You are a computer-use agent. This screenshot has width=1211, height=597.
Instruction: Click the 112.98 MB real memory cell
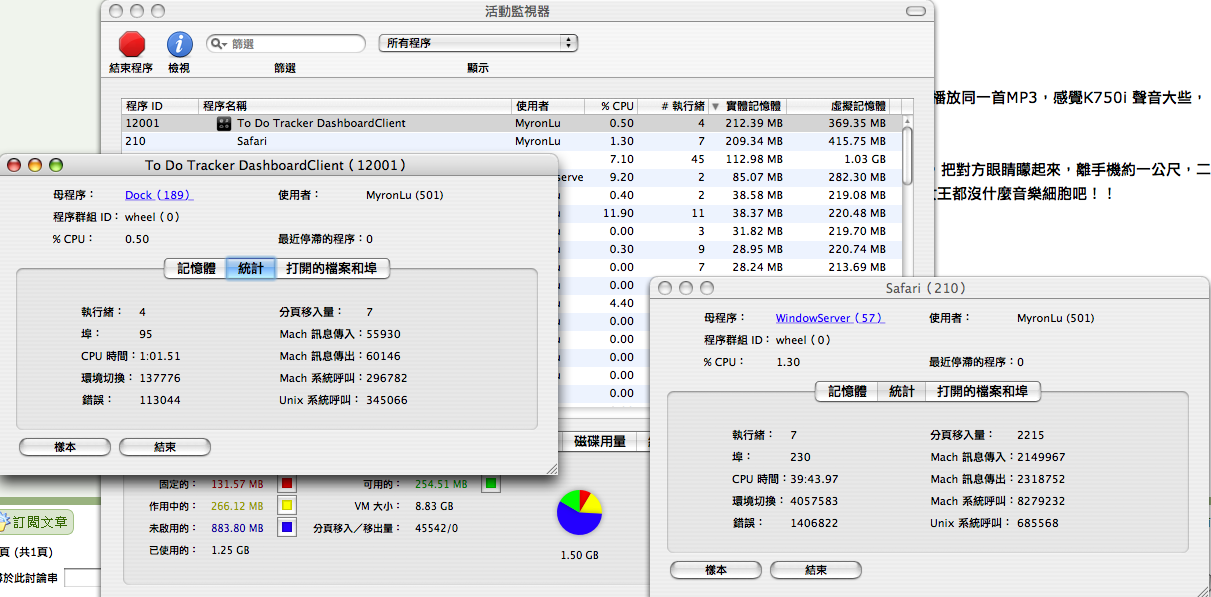753,160
